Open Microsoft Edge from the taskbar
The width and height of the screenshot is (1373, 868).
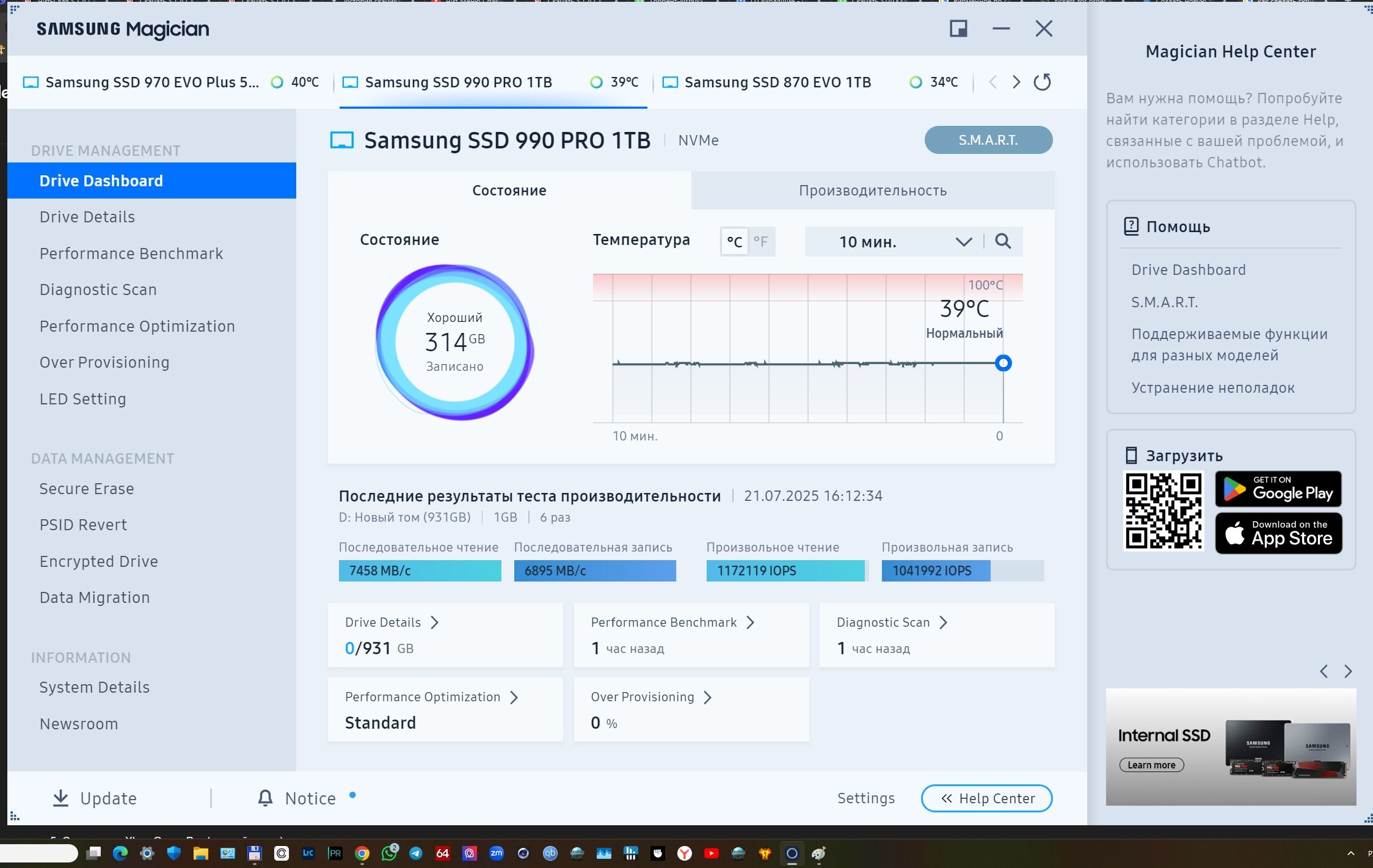tap(120, 853)
